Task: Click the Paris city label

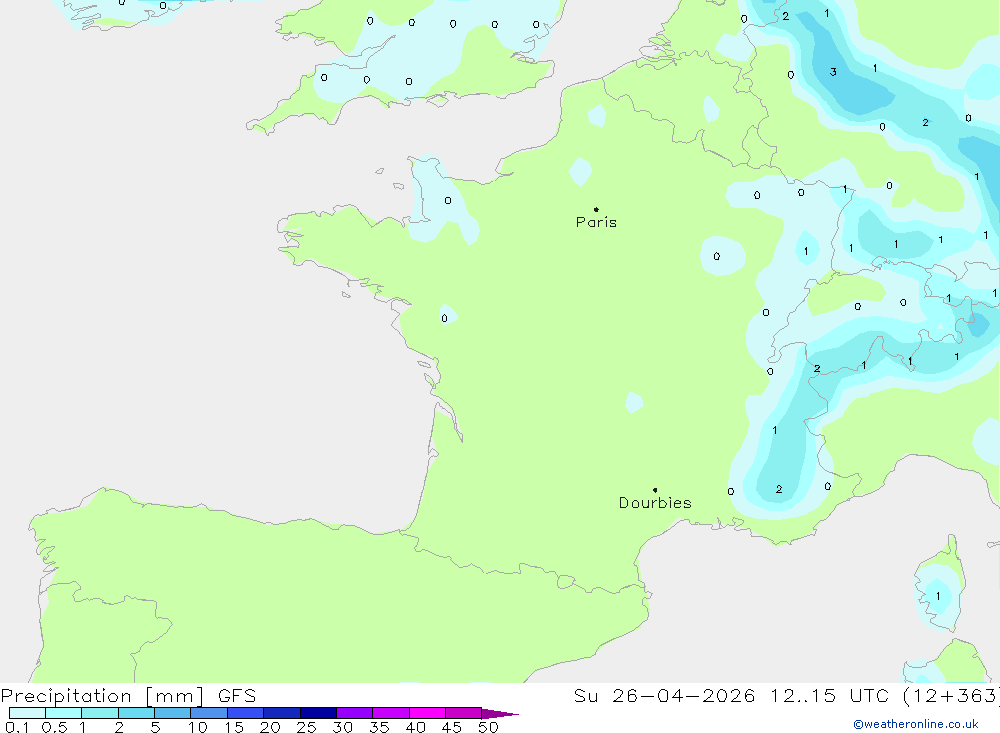Action: (596, 222)
